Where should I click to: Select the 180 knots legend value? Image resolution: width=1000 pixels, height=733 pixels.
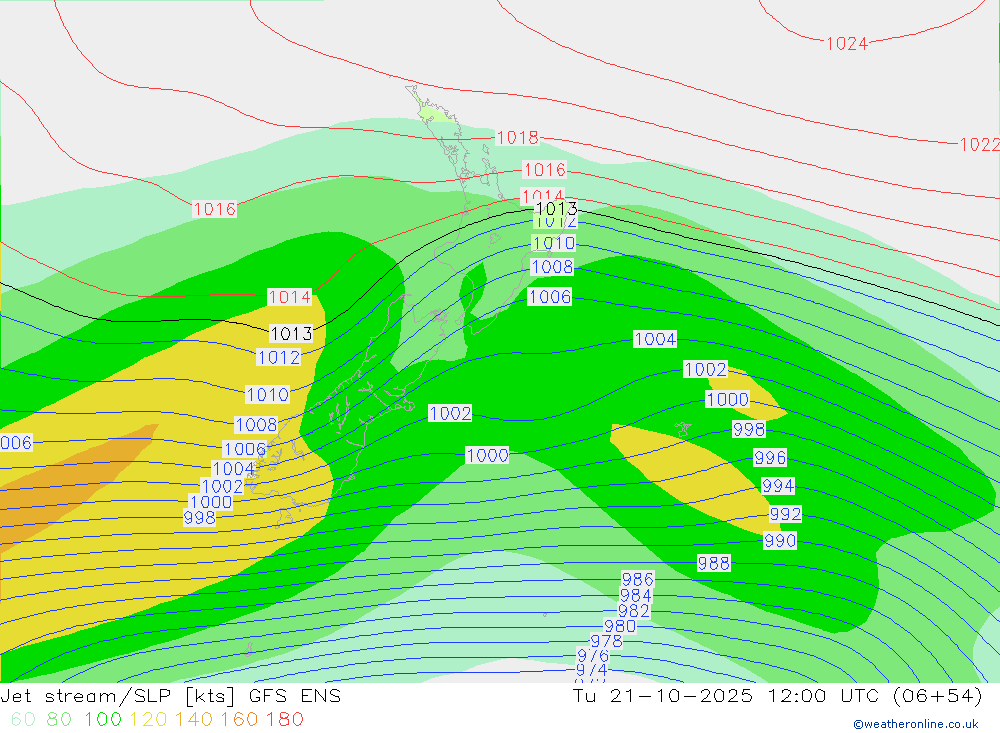(285, 719)
